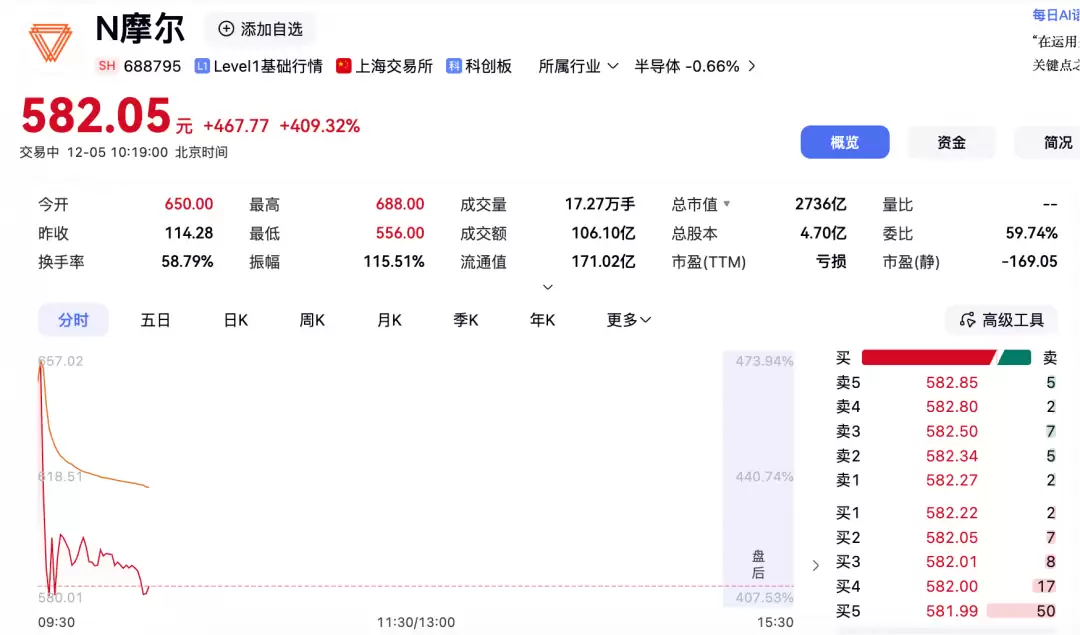
Task: Click the 上海交易所 red flag icon
Action: coord(344,66)
